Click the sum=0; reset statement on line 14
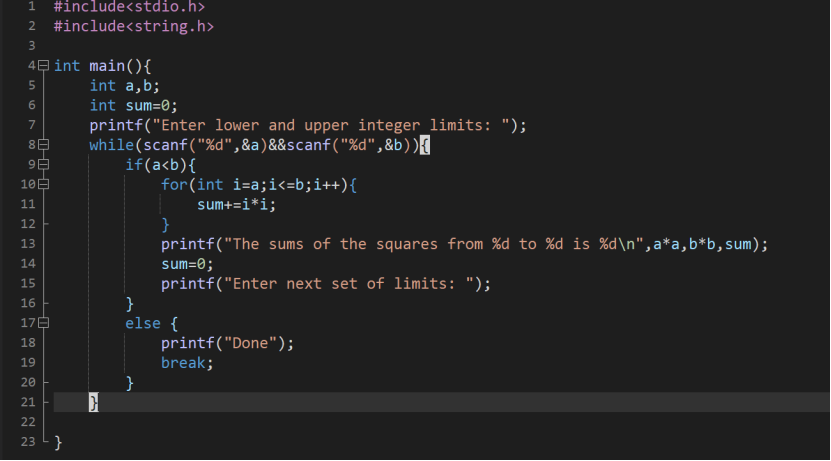Screen dimensions: 831x461 (187, 264)
